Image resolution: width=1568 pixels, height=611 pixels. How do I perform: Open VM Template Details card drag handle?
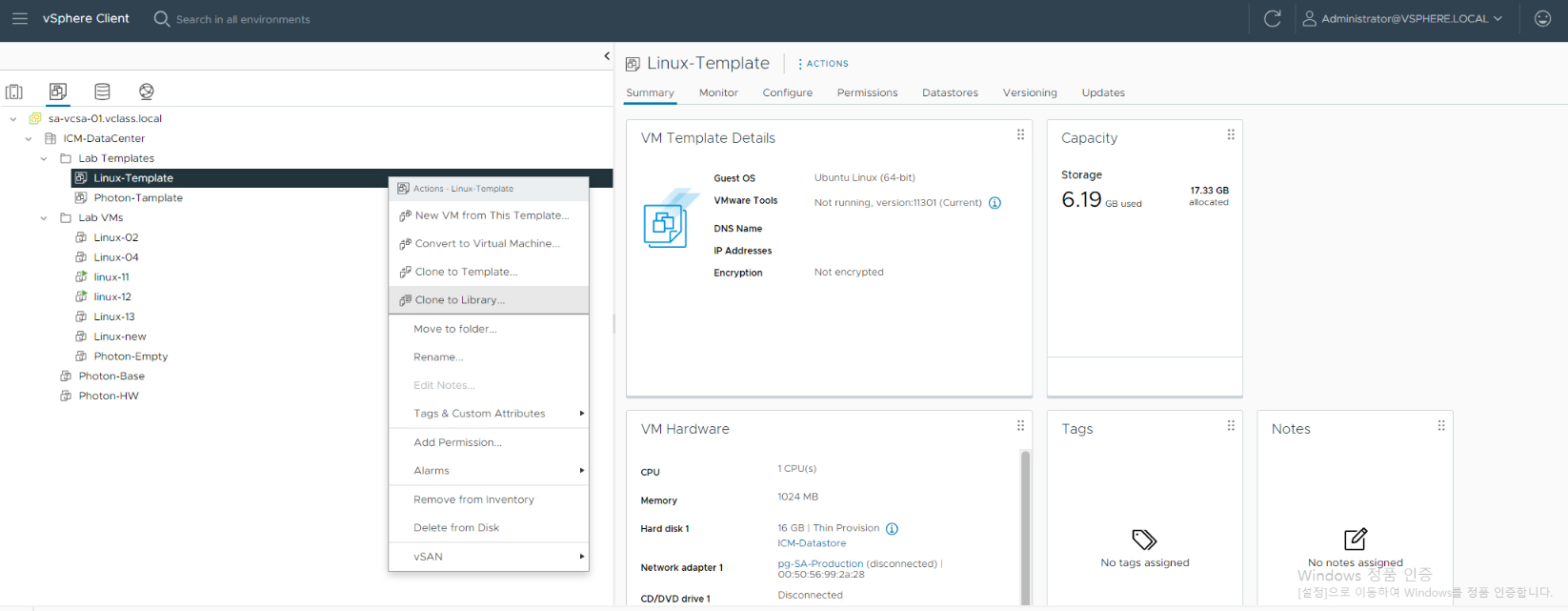(x=1020, y=134)
